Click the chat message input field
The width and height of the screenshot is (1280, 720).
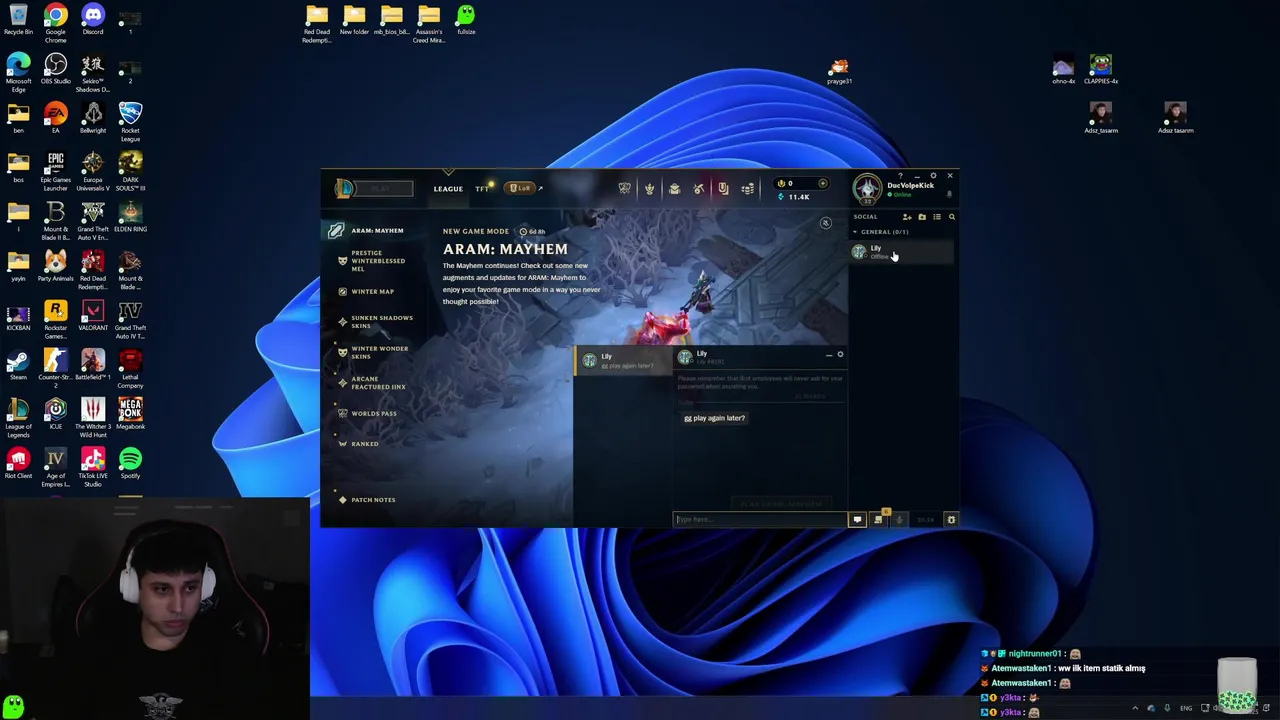(760, 519)
